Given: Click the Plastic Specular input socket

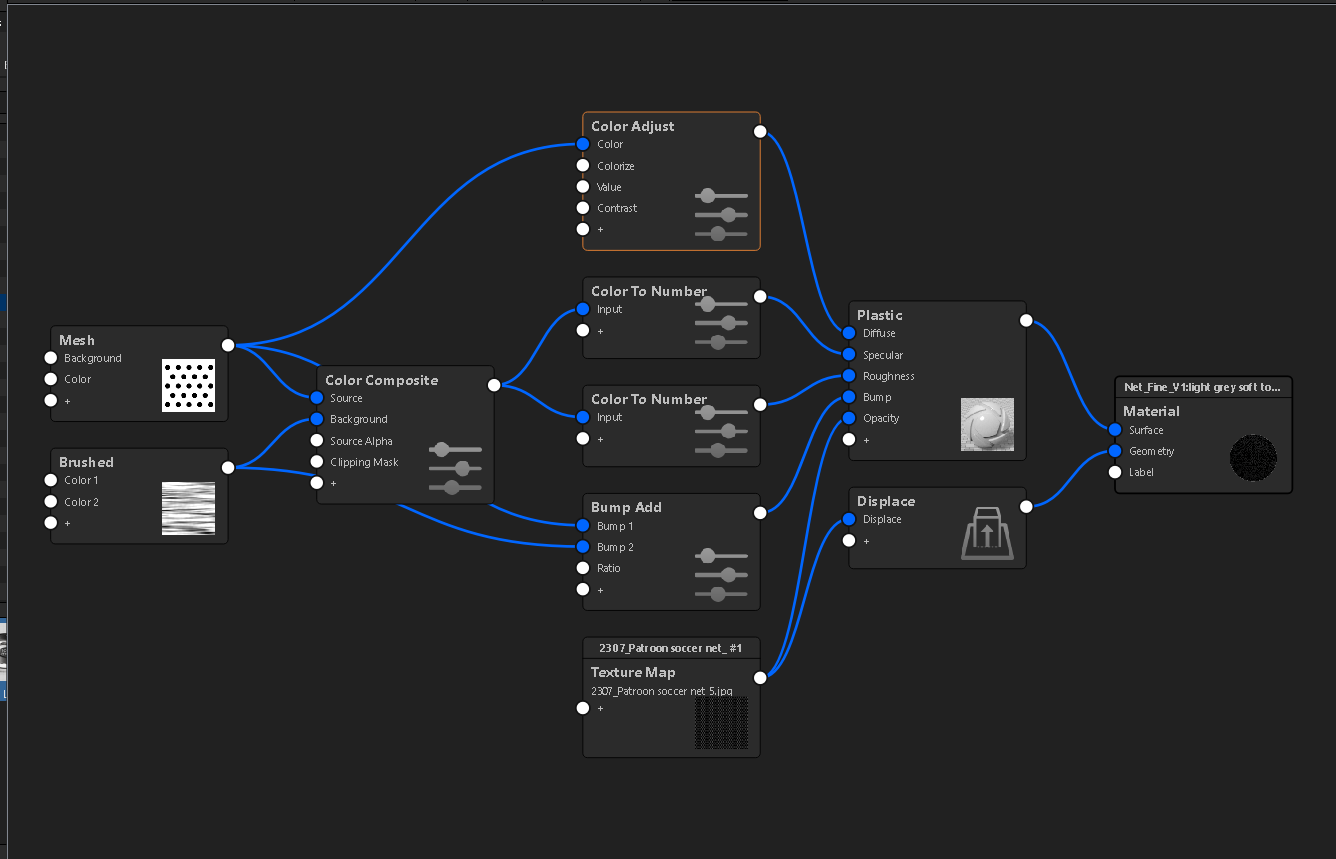Looking at the screenshot, I should (x=849, y=355).
